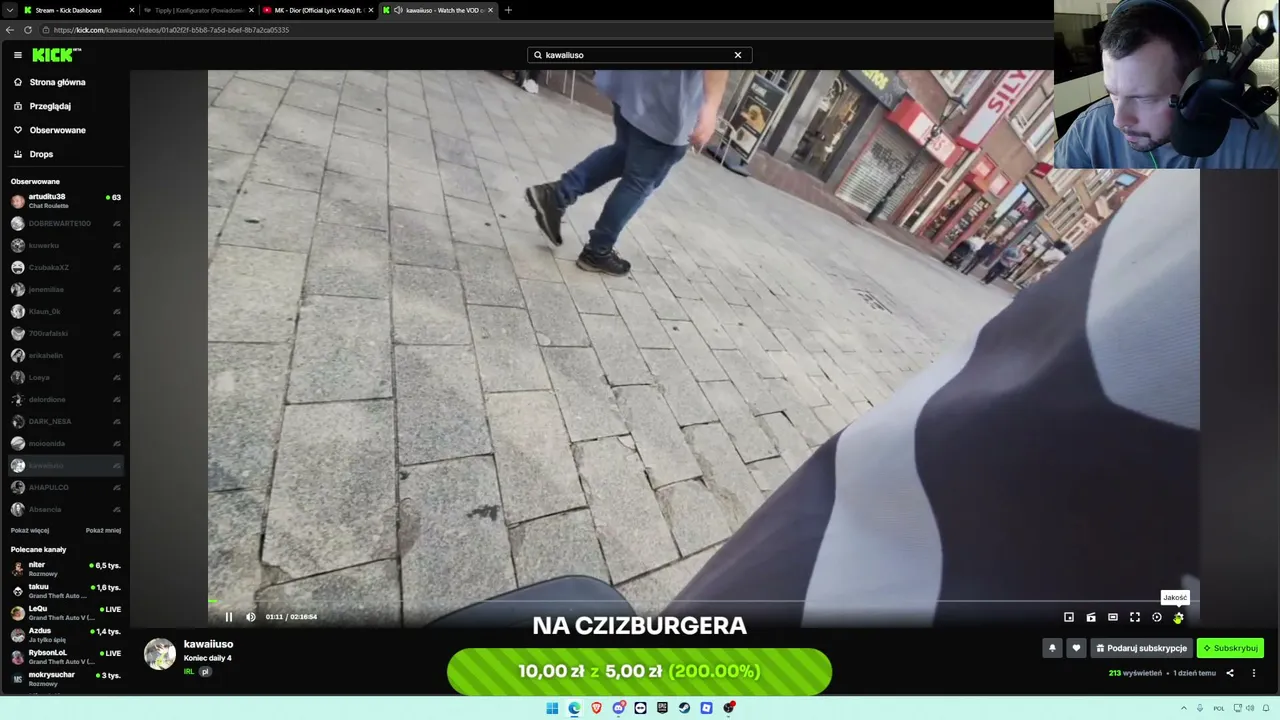Seek along the video progress bar
This screenshot has width=1280, height=720.
(x=703, y=602)
